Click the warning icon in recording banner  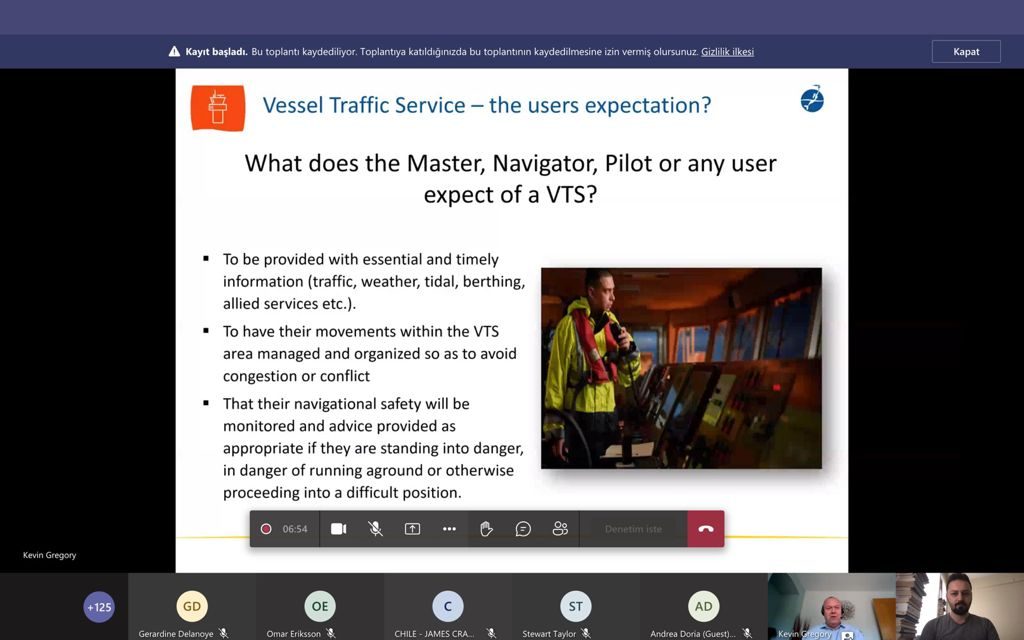pyautogui.click(x=174, y=52)
